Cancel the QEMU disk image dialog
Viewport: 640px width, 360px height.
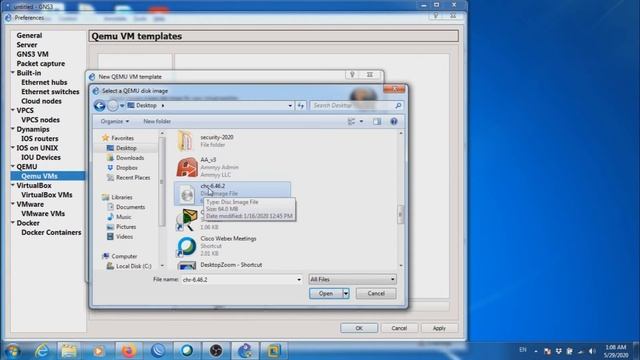pyautogui.click(x=376, y=293)
